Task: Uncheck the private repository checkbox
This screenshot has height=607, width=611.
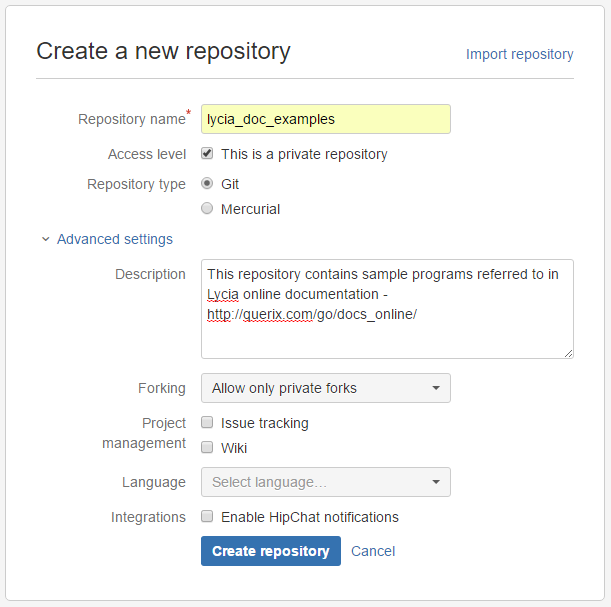Action: [x=207, y=154]
